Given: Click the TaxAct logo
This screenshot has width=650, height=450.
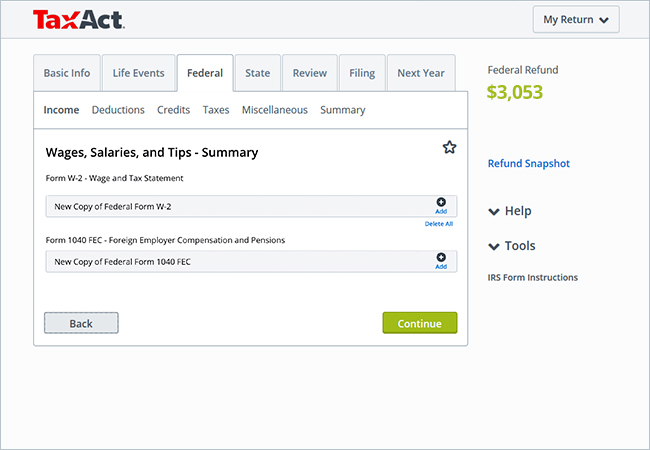Looking at the screenshot, I should tap(79, 19).
